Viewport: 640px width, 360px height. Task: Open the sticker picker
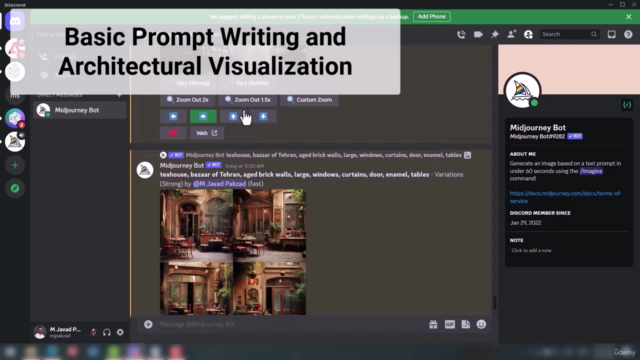[x=466, y=324]
